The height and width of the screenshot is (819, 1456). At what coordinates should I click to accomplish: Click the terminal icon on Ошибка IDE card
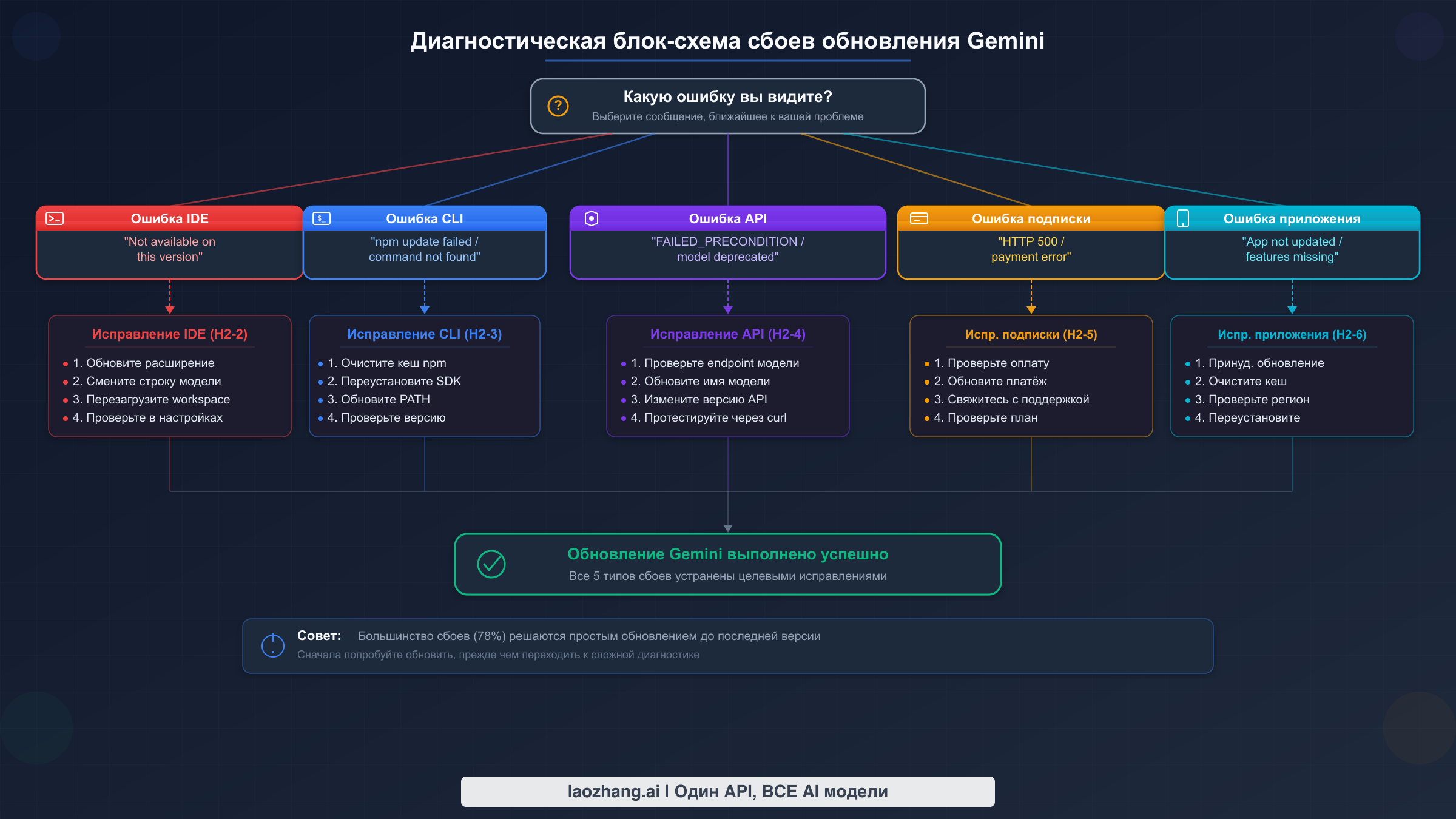[55, 218]
